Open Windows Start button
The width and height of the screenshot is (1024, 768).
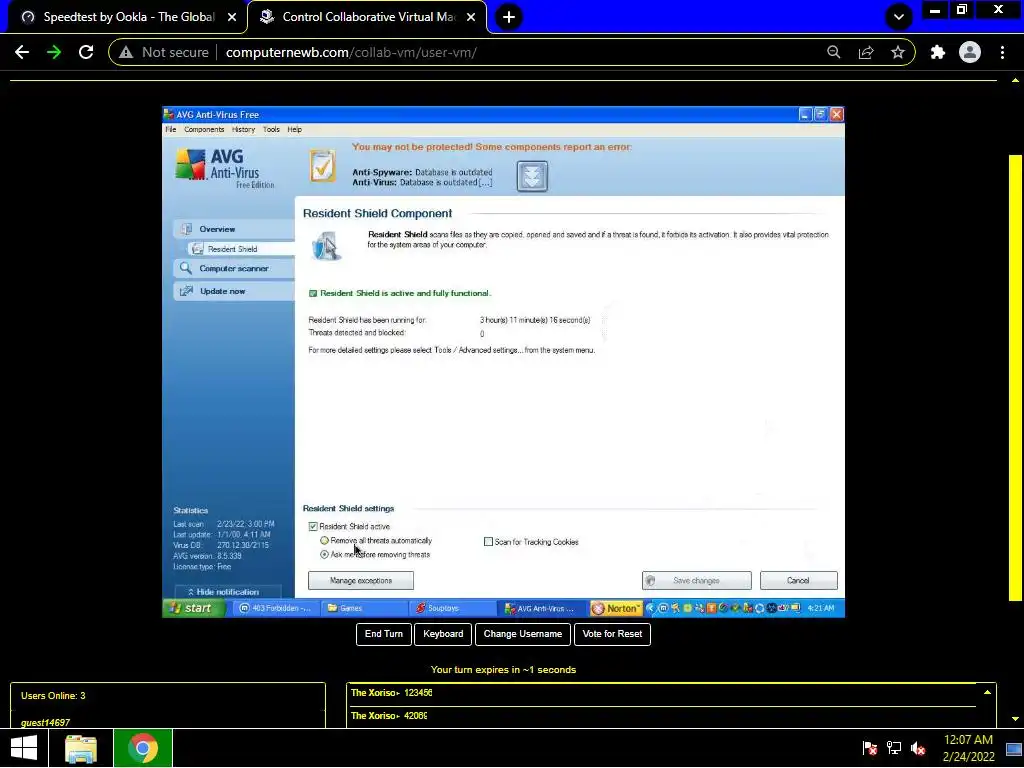point(24,748)
